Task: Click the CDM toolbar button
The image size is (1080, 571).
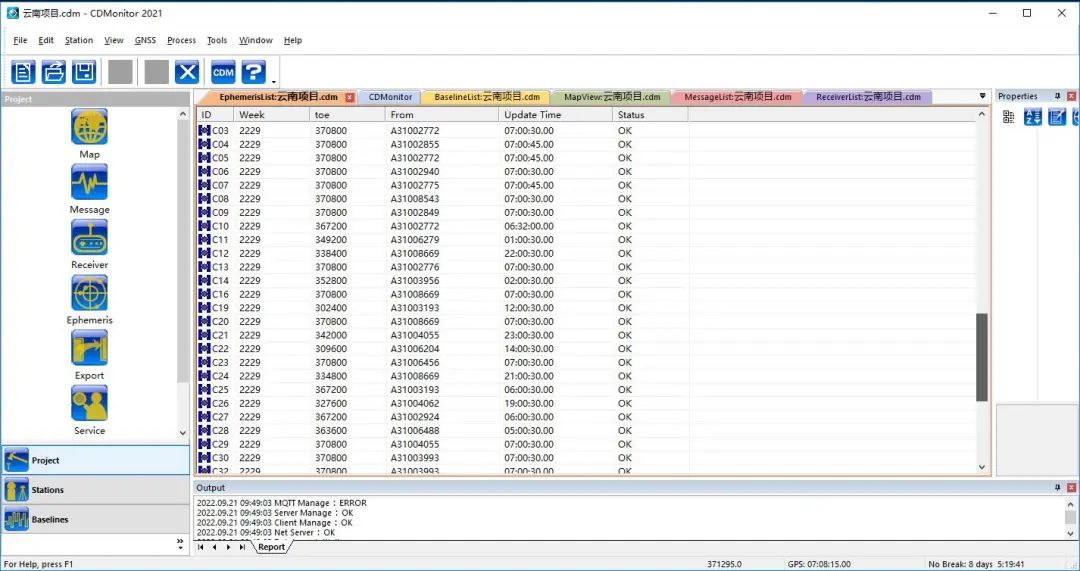Action: click(223, 72)
